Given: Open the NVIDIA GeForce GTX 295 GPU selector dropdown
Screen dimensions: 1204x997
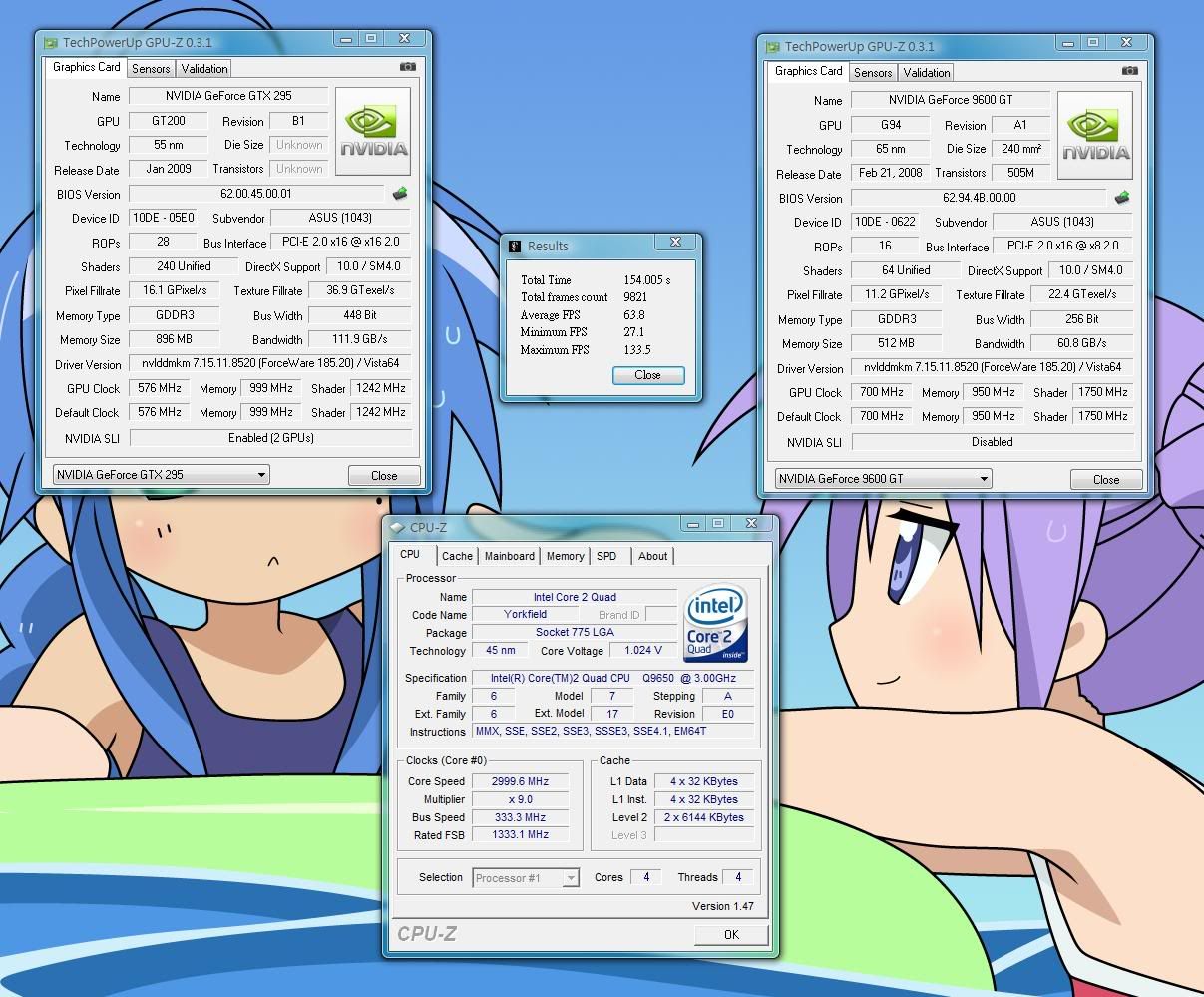Looking at the screenshot, I should pos(161,475).
